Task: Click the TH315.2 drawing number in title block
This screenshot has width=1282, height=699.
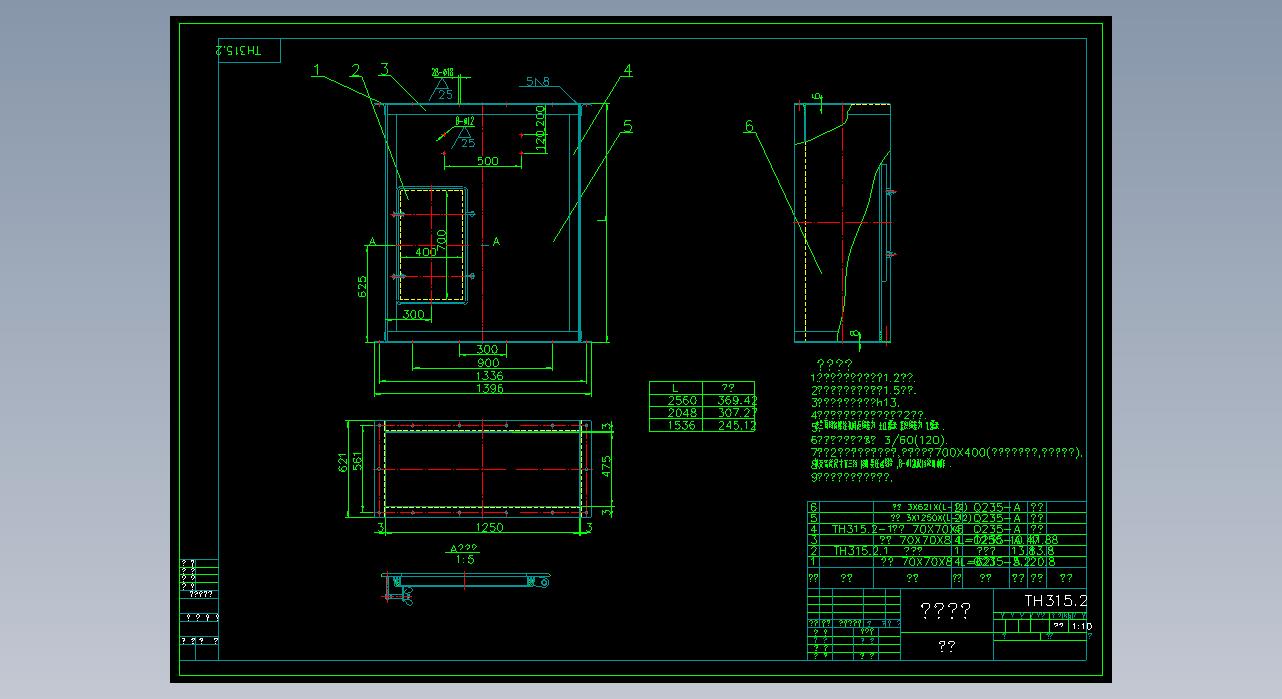Action: (1055, 601)
